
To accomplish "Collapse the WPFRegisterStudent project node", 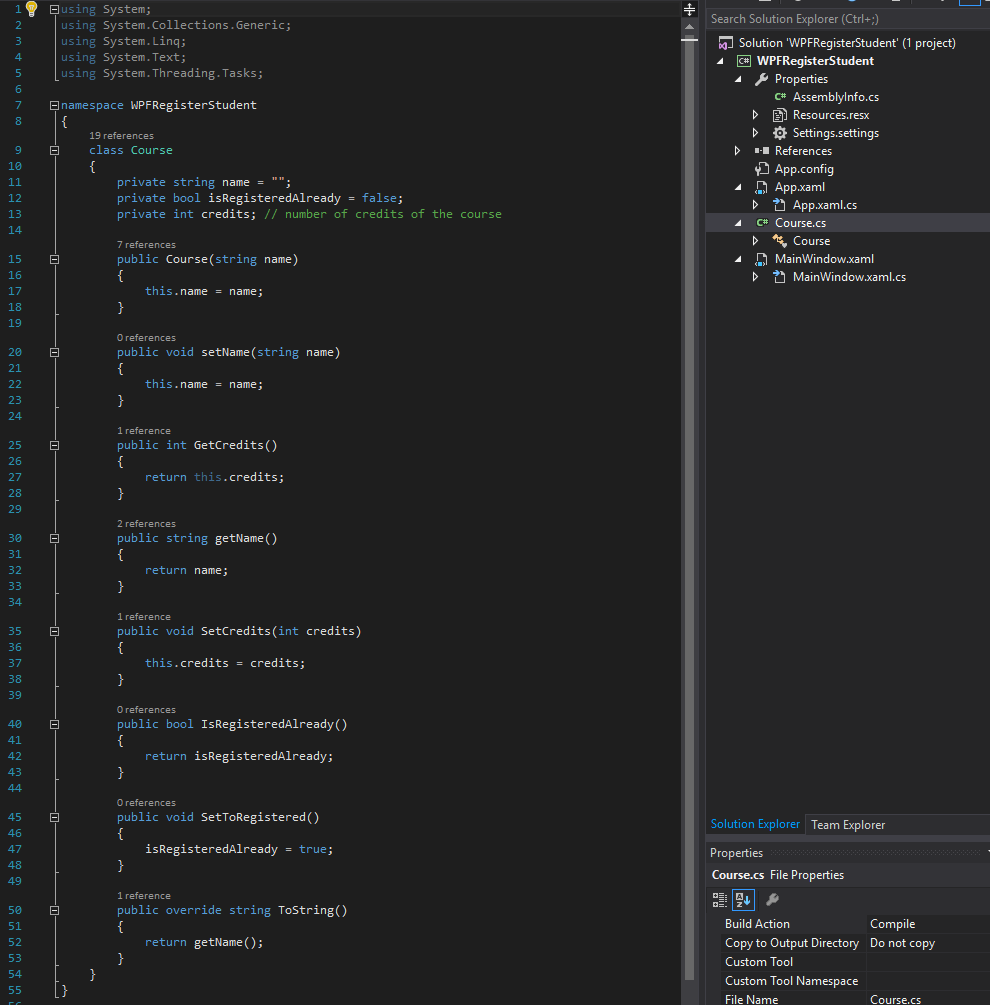I will [720, 61].
